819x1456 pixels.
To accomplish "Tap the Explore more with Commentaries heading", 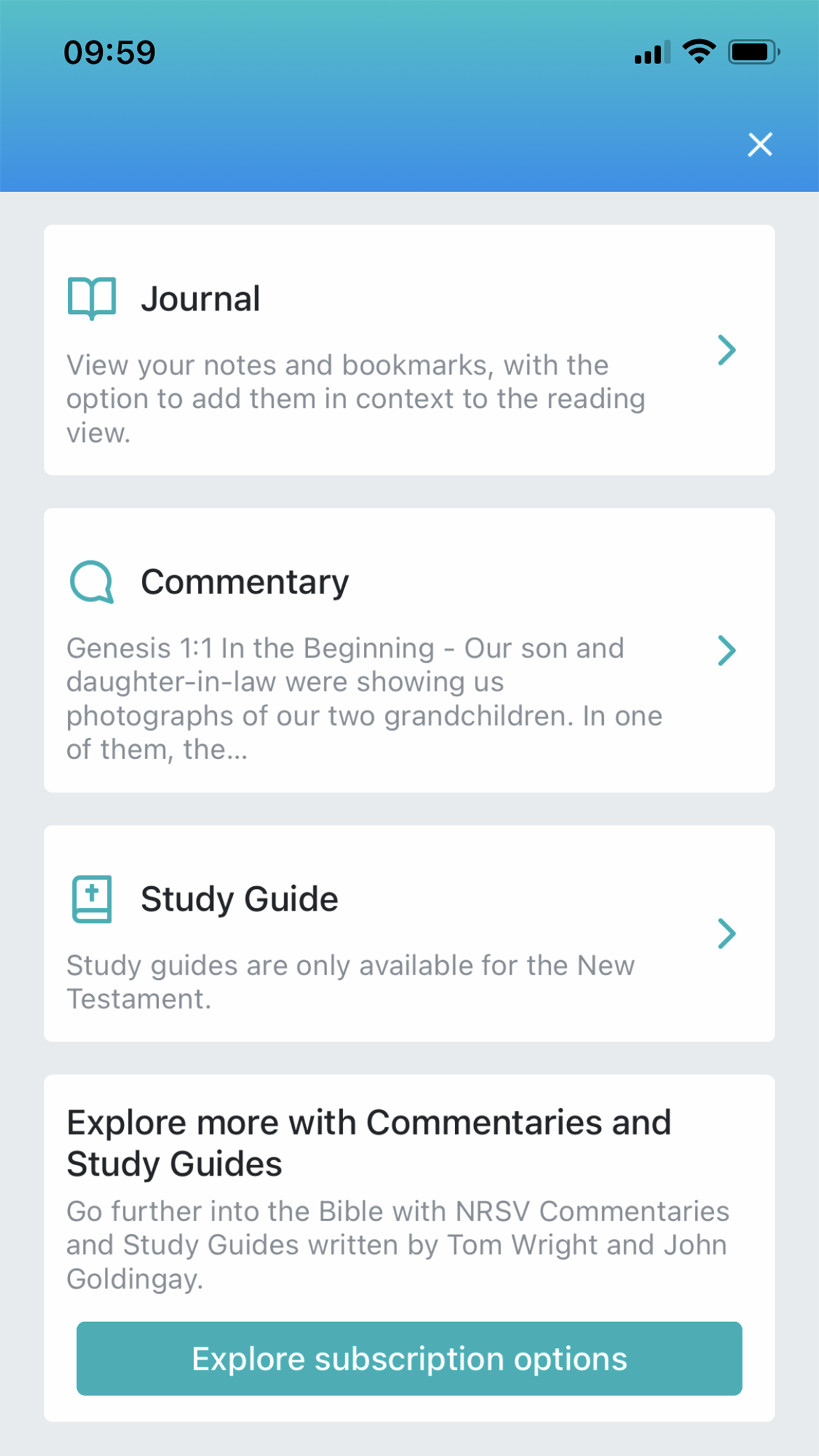I will point(369,1142).
